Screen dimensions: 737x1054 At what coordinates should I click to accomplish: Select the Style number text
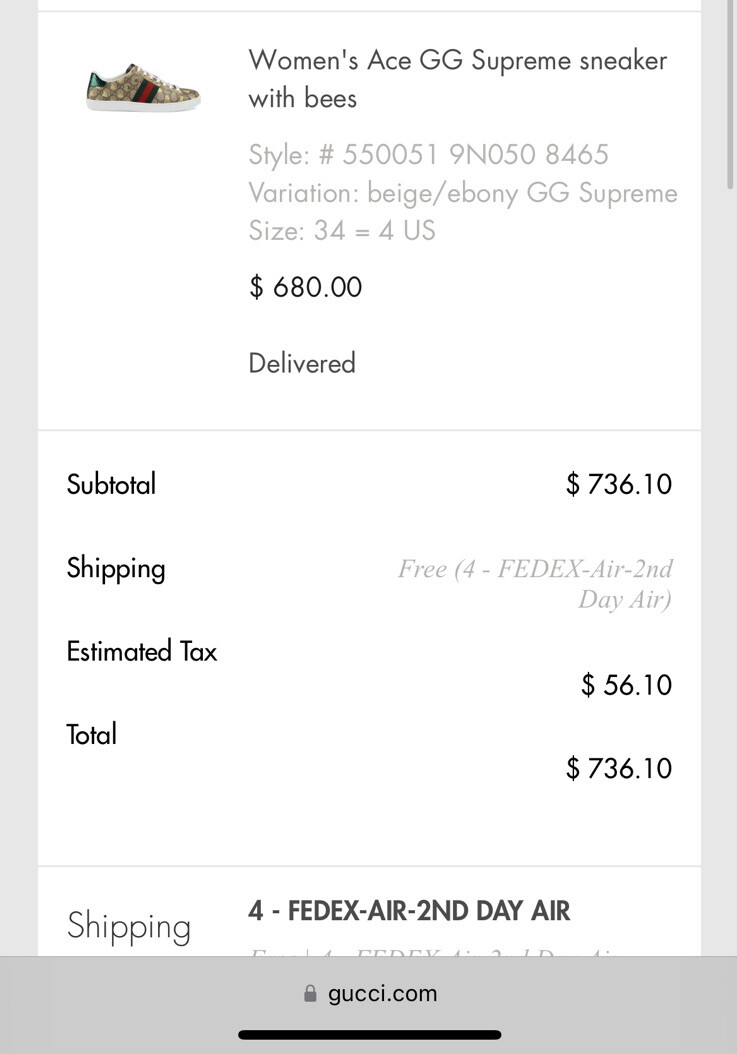click(428, 155)
